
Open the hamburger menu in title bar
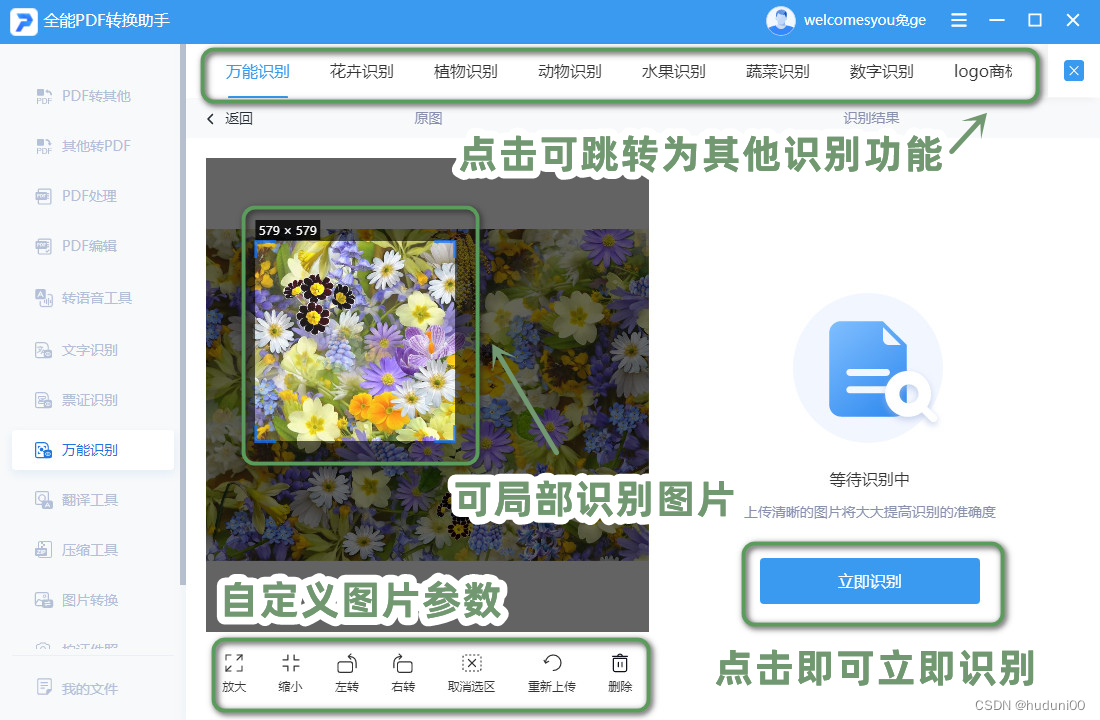click(958, 20)
